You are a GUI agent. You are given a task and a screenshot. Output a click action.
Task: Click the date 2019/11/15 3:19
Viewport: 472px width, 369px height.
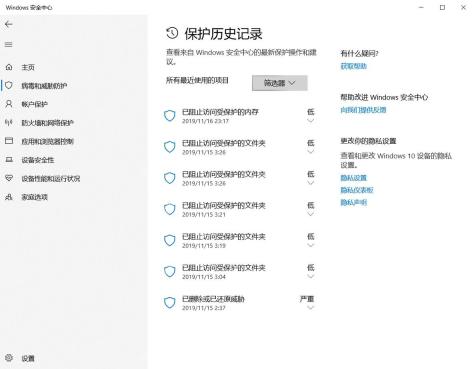click(x=204, y=246)
